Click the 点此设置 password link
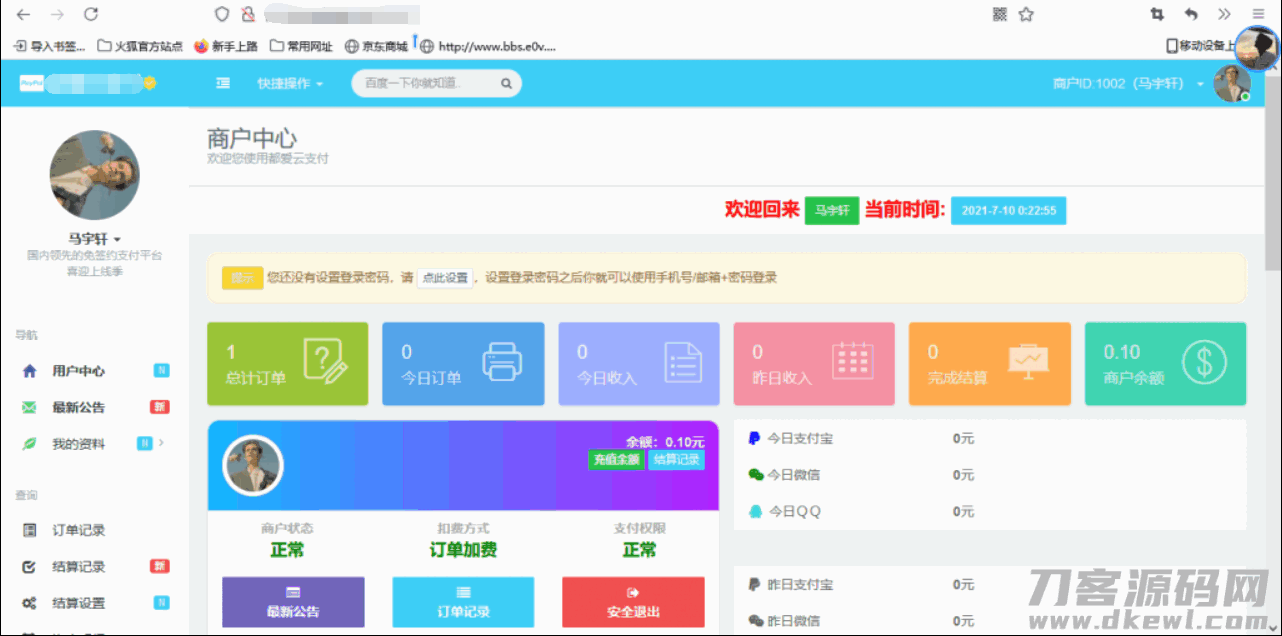The image size is (1282, 636). (x=444, y=278)
